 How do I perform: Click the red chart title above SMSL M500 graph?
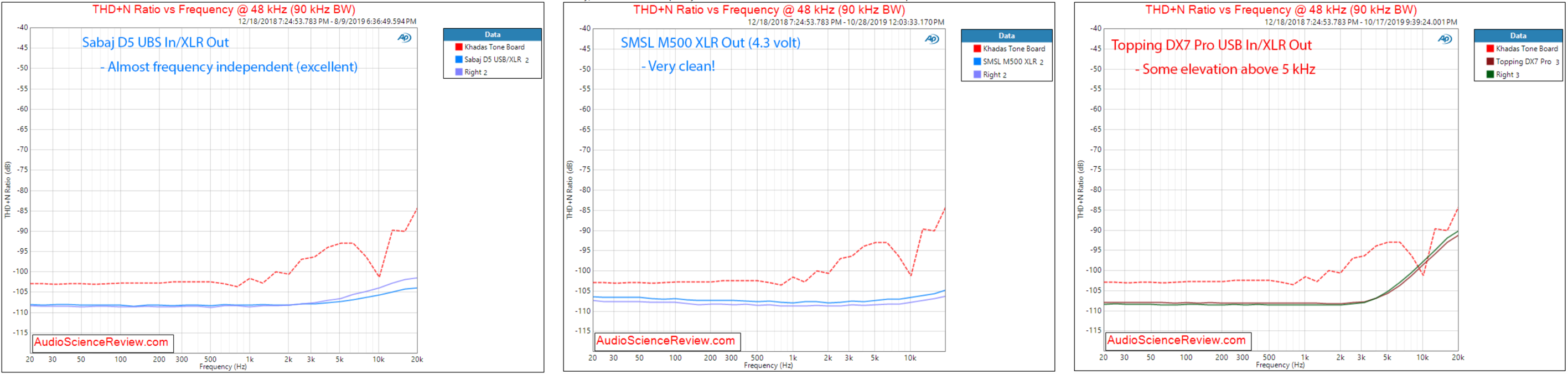[x=769, y=10]
